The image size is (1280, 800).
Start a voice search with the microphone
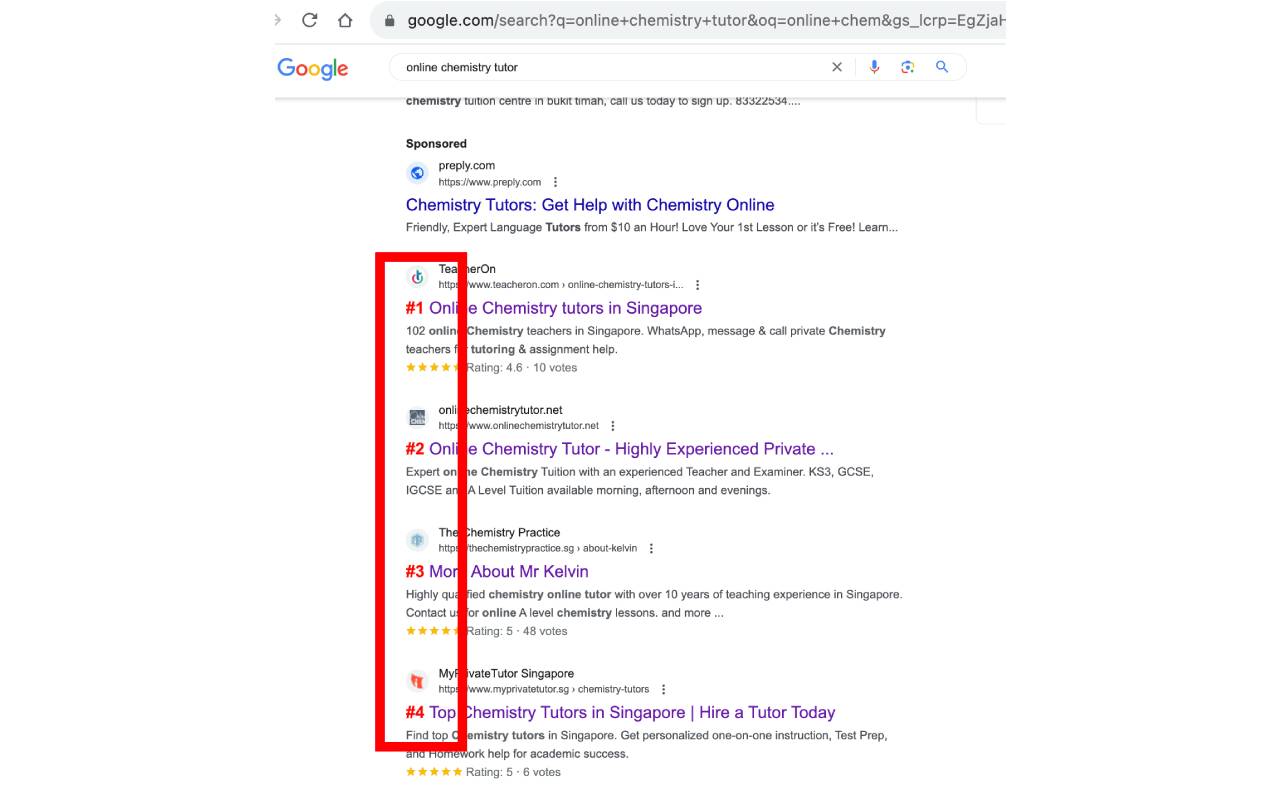tap(874, 66)
